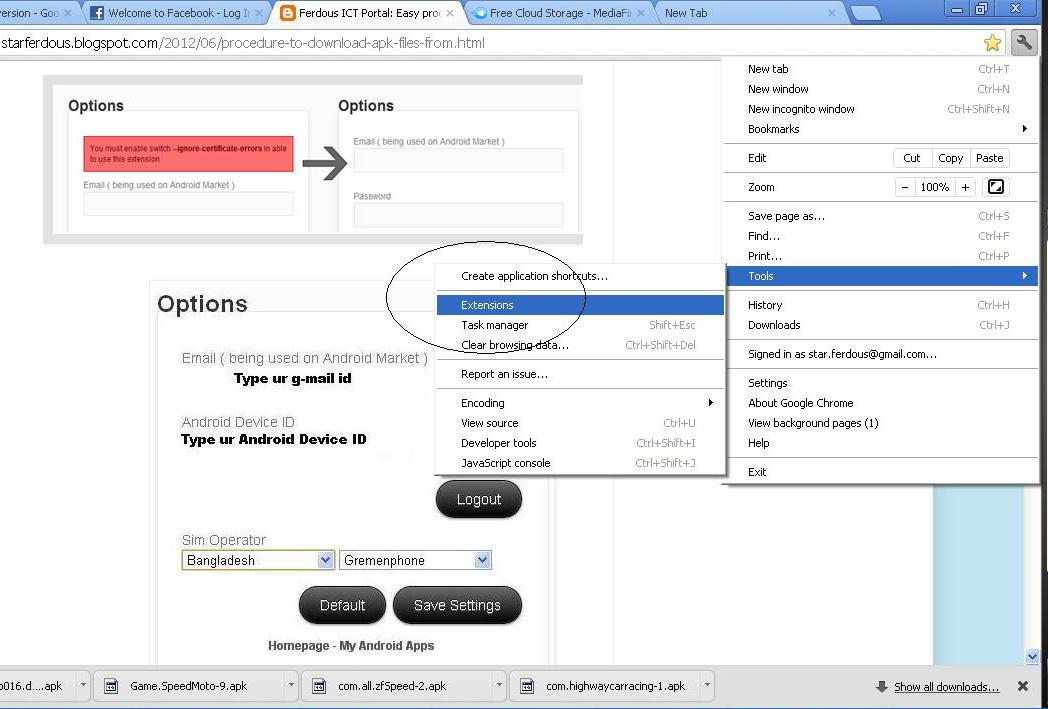Open Developer tools from submenu
The width and height of the screenshot is (1048, 709).
(579, 443)
